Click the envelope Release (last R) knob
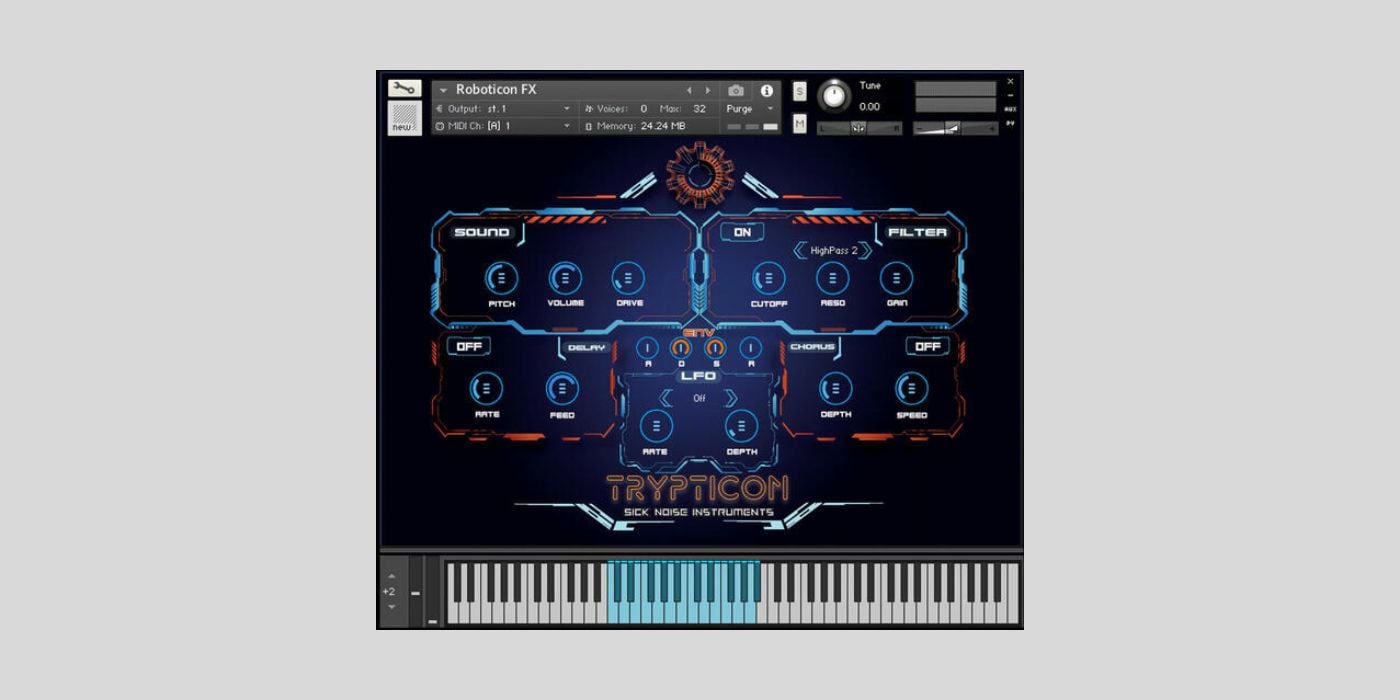The height and width of the screenshot is (700, 1400). (x=750, y=348)
